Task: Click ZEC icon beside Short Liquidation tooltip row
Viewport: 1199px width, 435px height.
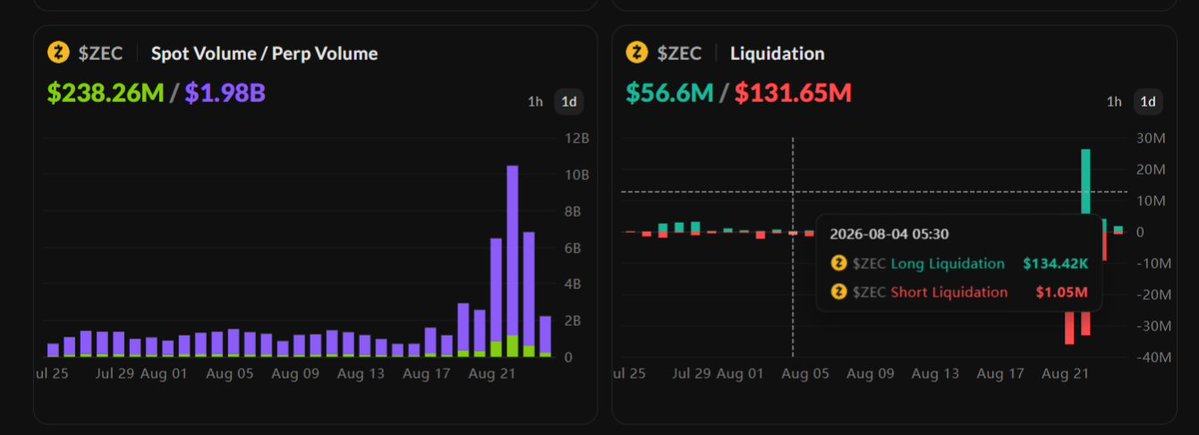Action: coord(839,292)
